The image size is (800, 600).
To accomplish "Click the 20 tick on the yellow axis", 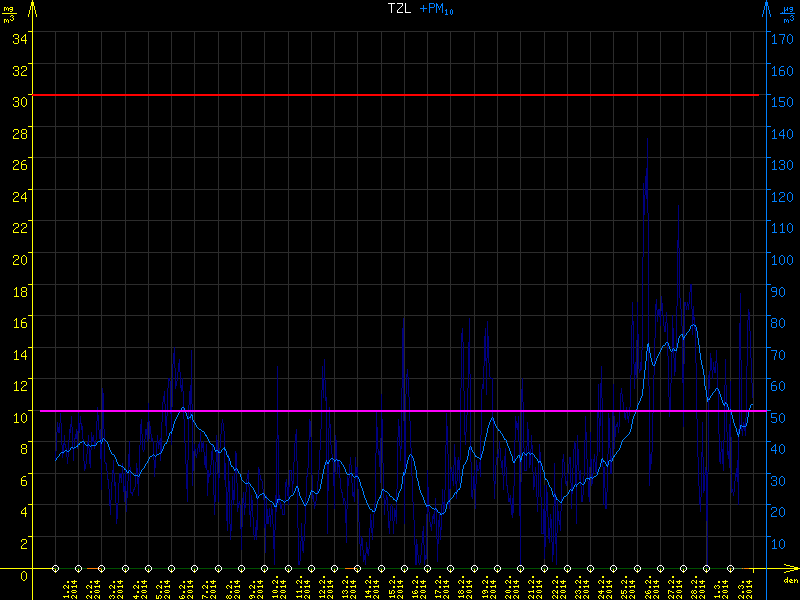I will (x=19, y=258).
